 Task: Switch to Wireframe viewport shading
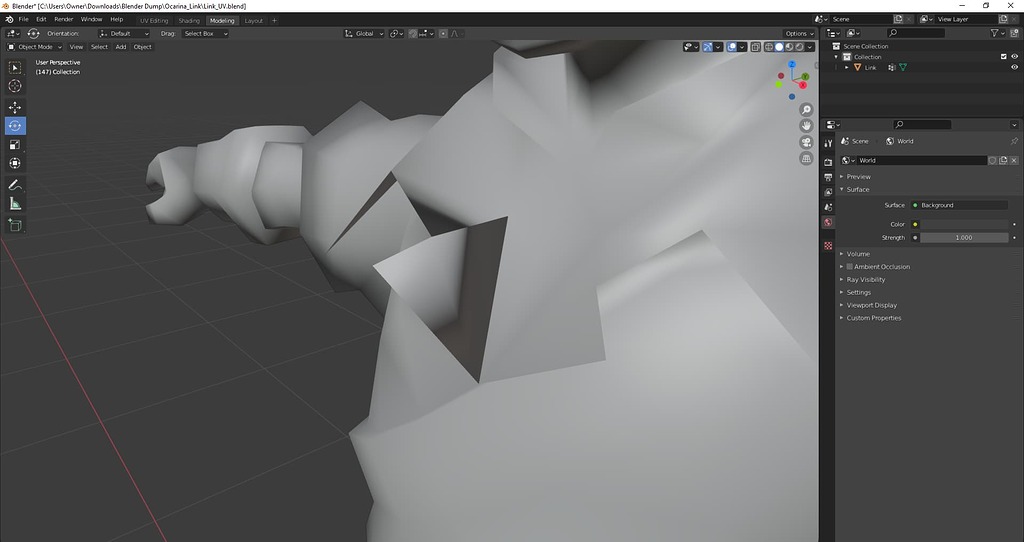(769, 47)
